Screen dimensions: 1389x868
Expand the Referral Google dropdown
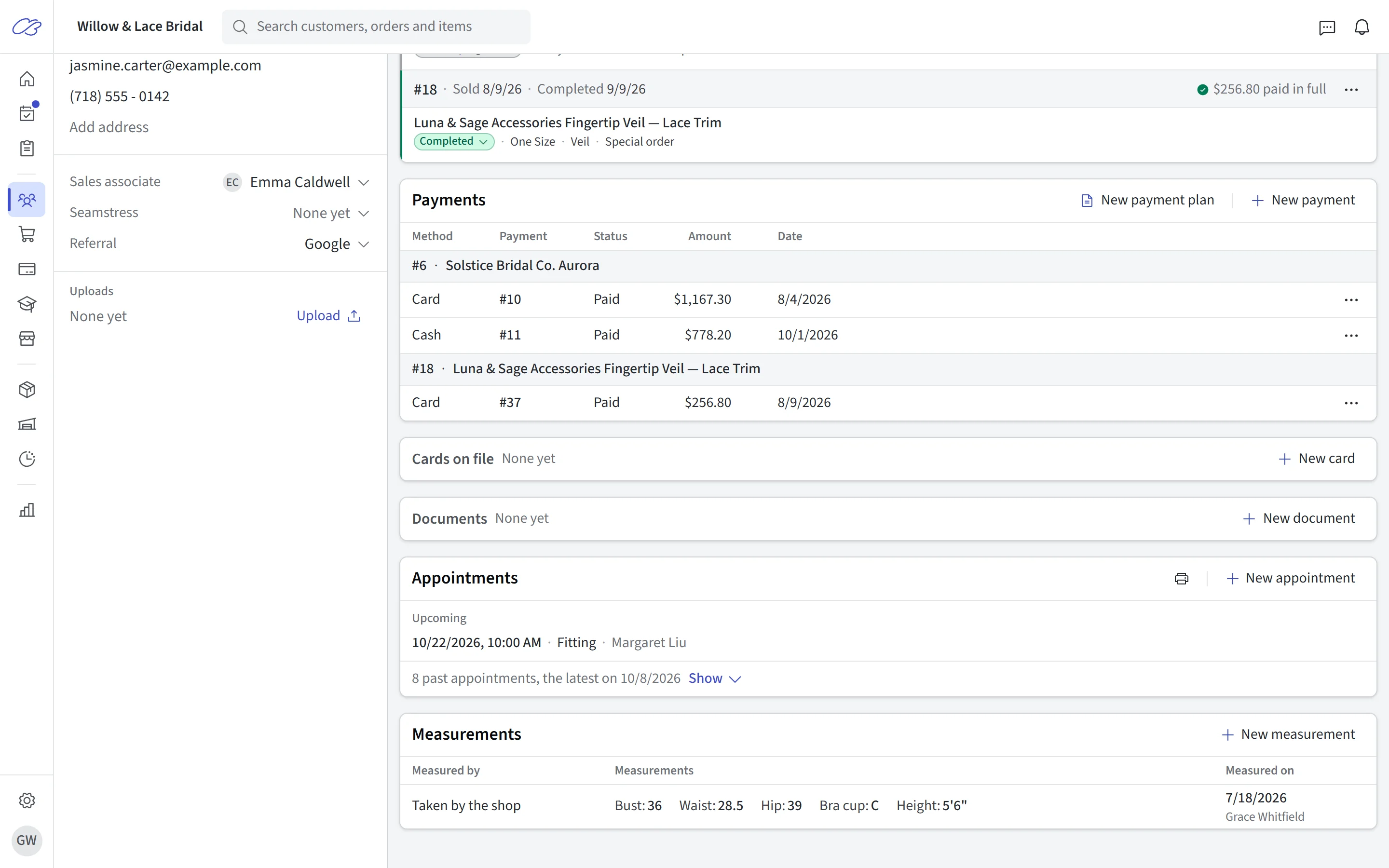[x=336, y=244]
